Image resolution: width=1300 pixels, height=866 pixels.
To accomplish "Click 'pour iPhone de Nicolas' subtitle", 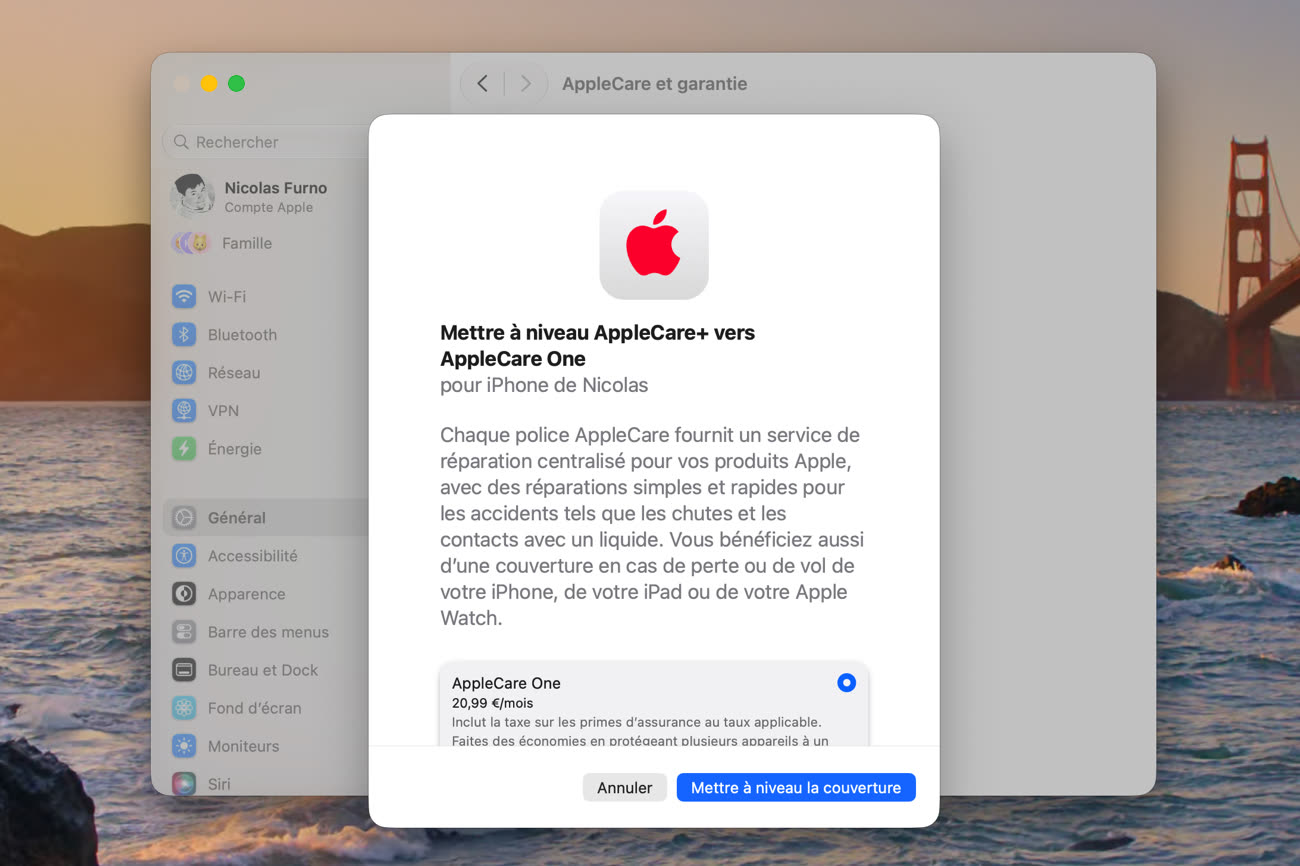I will pos(544,385).
